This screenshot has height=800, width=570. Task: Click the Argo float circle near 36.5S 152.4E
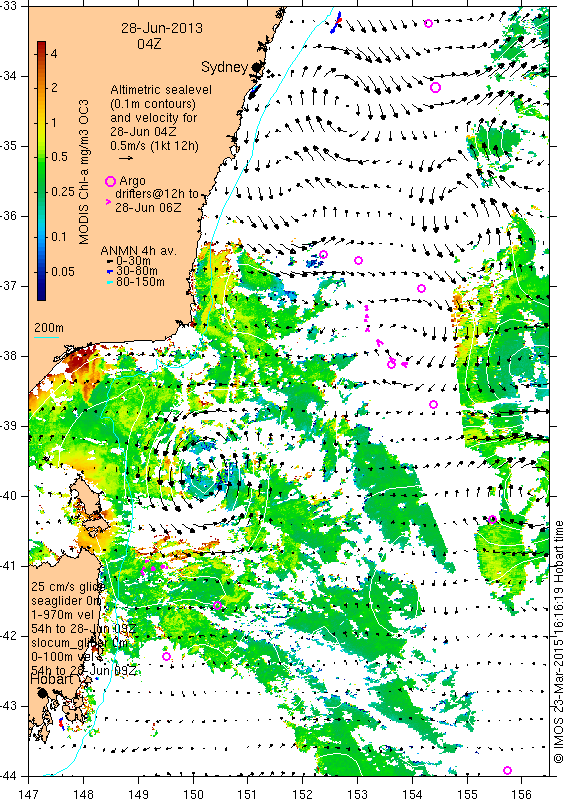pyautogui.click(x=323, y=255)
